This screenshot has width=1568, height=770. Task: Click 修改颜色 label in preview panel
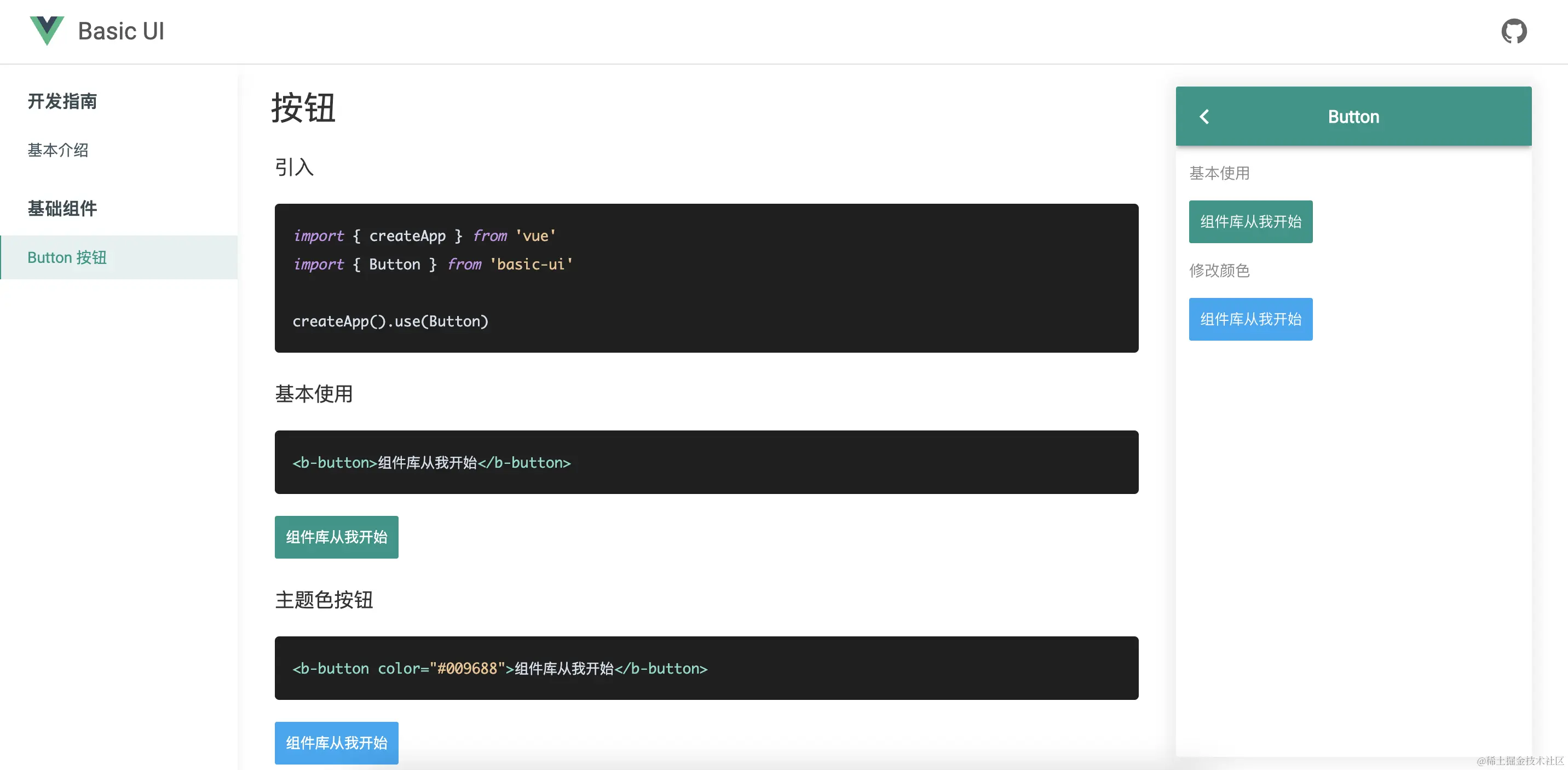tap(1219, 270)
